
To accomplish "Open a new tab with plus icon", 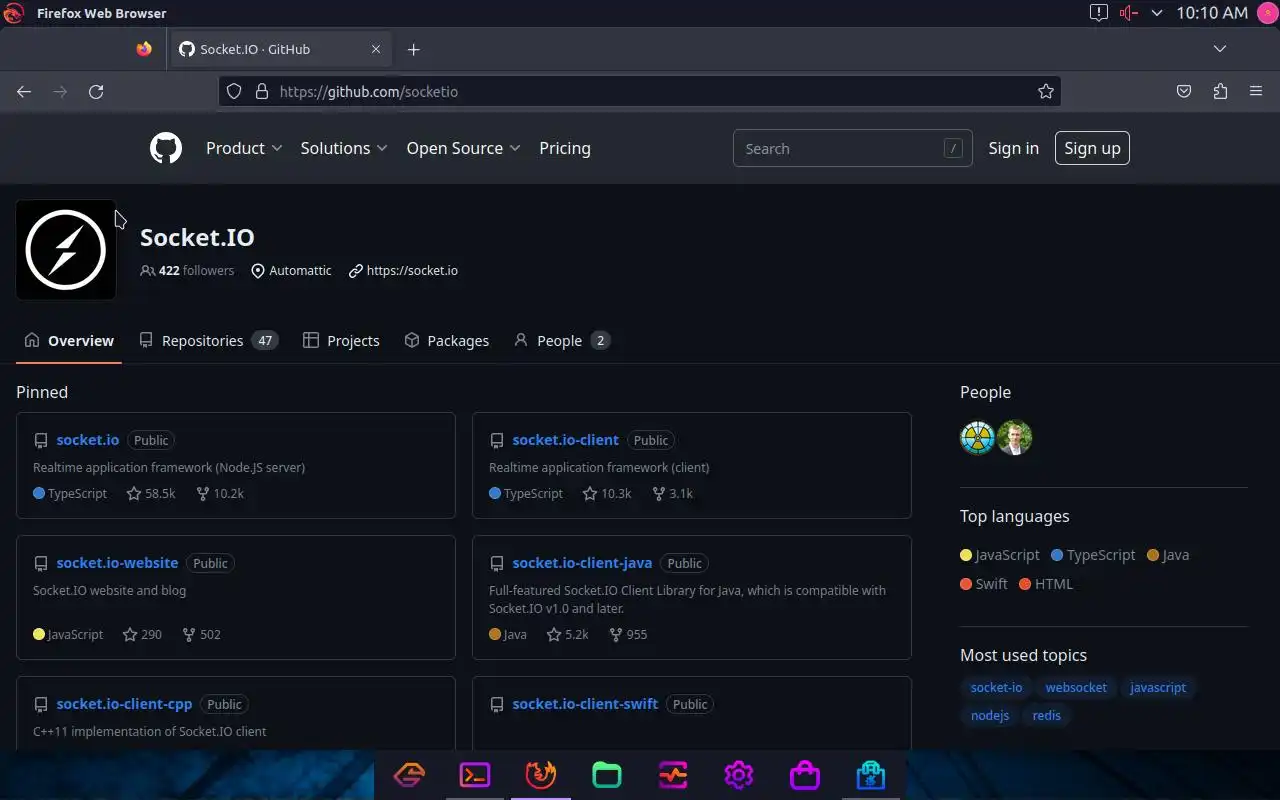I will pos(414,49).
